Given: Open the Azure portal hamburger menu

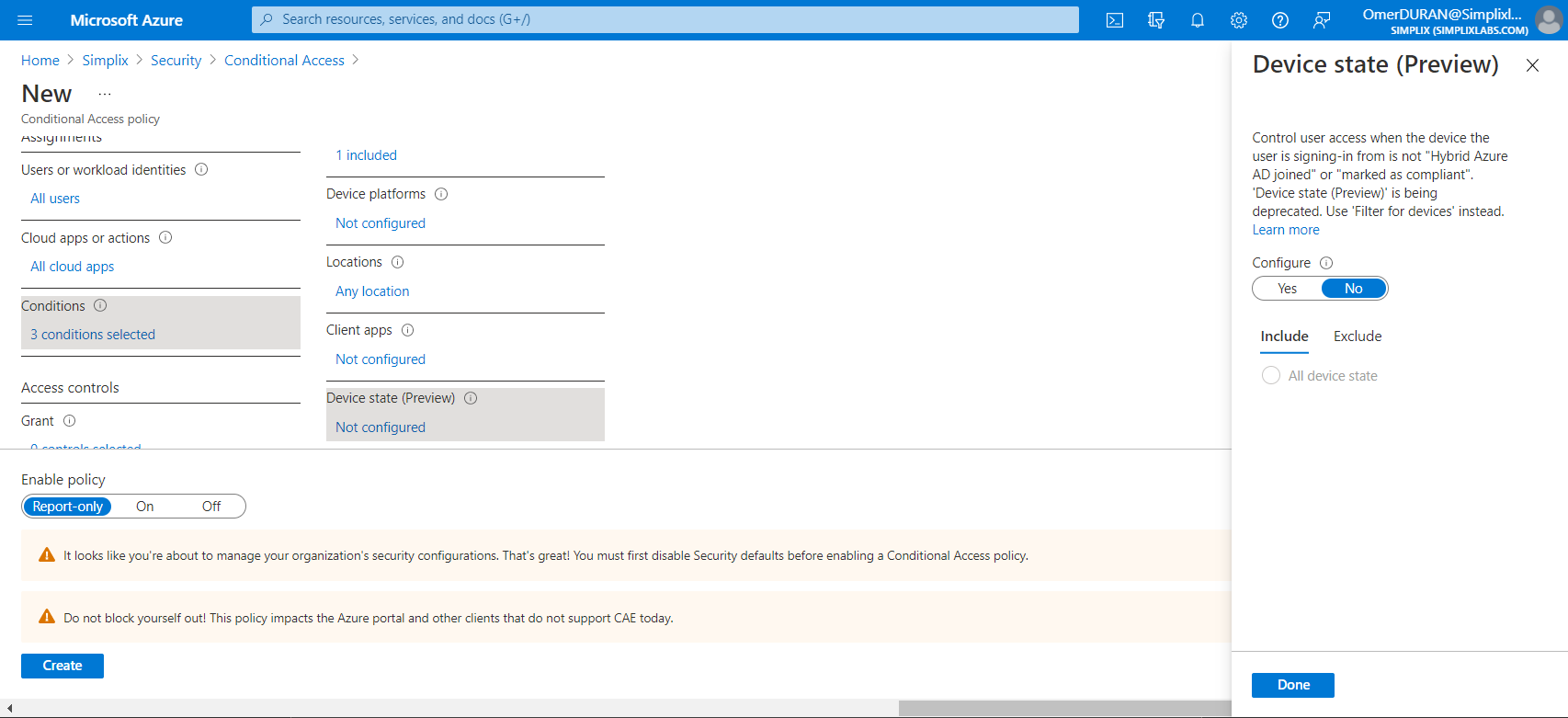Looking at the screenshot, I should [25, 20].
